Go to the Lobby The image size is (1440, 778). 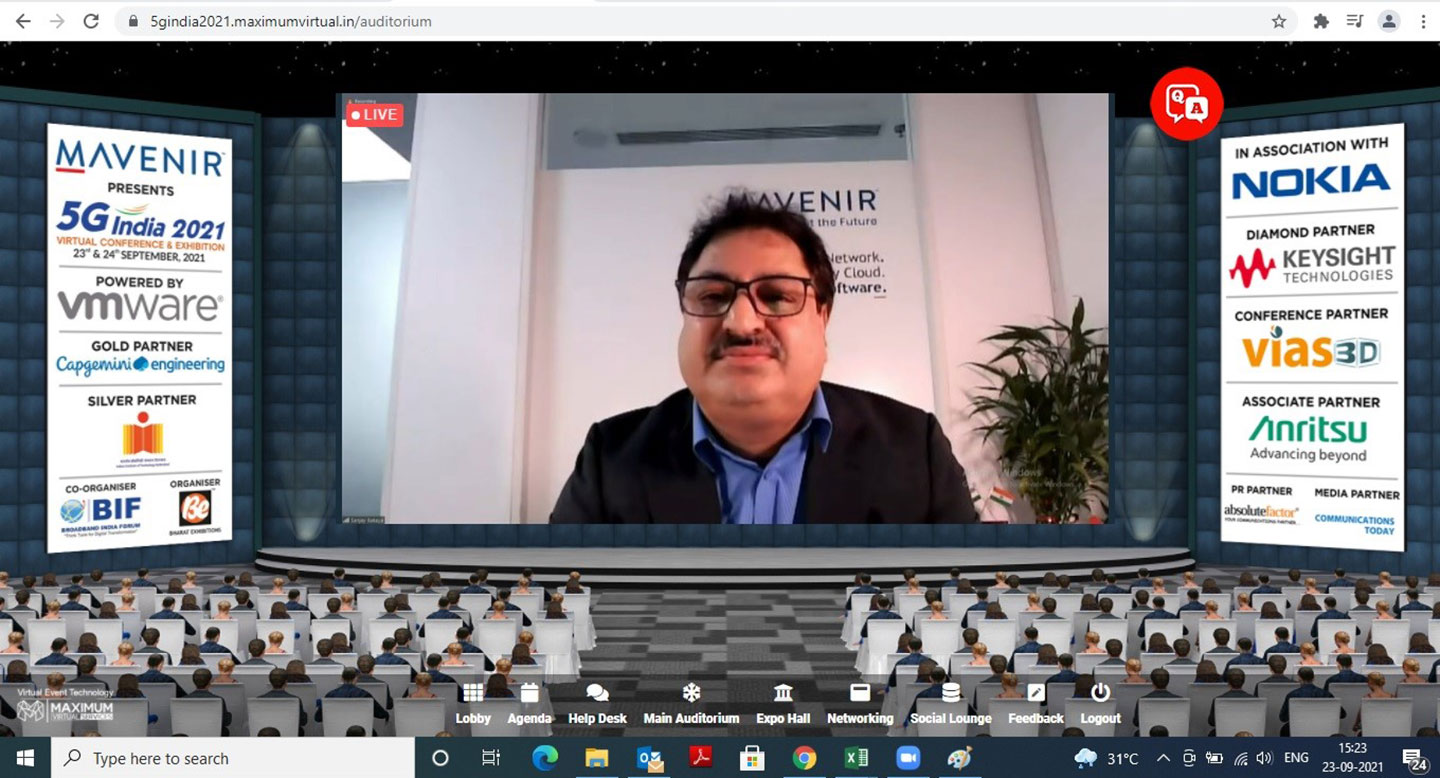(x=473, y=705)
